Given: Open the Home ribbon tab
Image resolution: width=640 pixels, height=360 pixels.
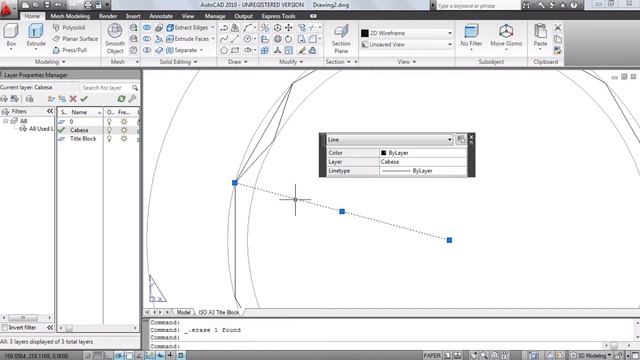Looking at the screenshot, I should (32, 16).
